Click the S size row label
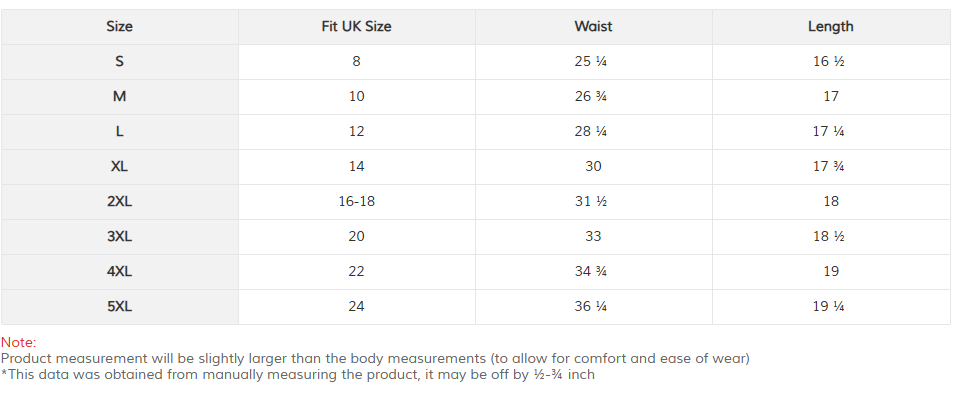This screenshot has width=953, height=406. (120, 61)
